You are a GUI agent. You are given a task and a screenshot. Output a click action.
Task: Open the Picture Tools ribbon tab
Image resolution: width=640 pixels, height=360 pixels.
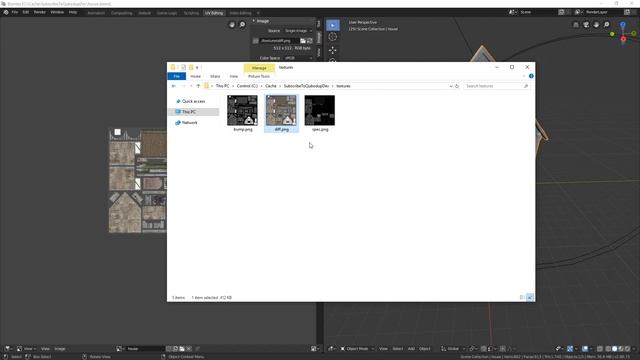click(x=259, y=76)
